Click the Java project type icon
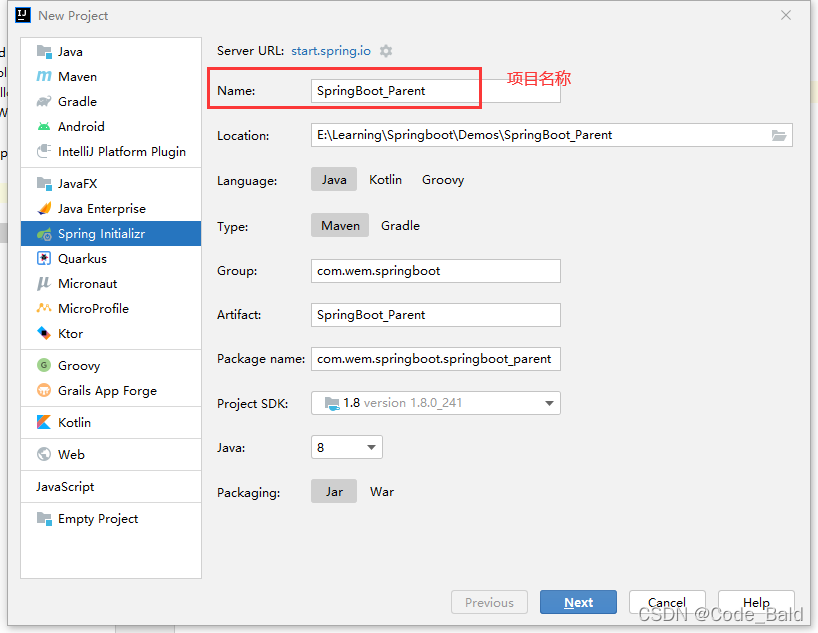Image resolution: width=818 pixels, height=633 pixels. tap(44, 52)
